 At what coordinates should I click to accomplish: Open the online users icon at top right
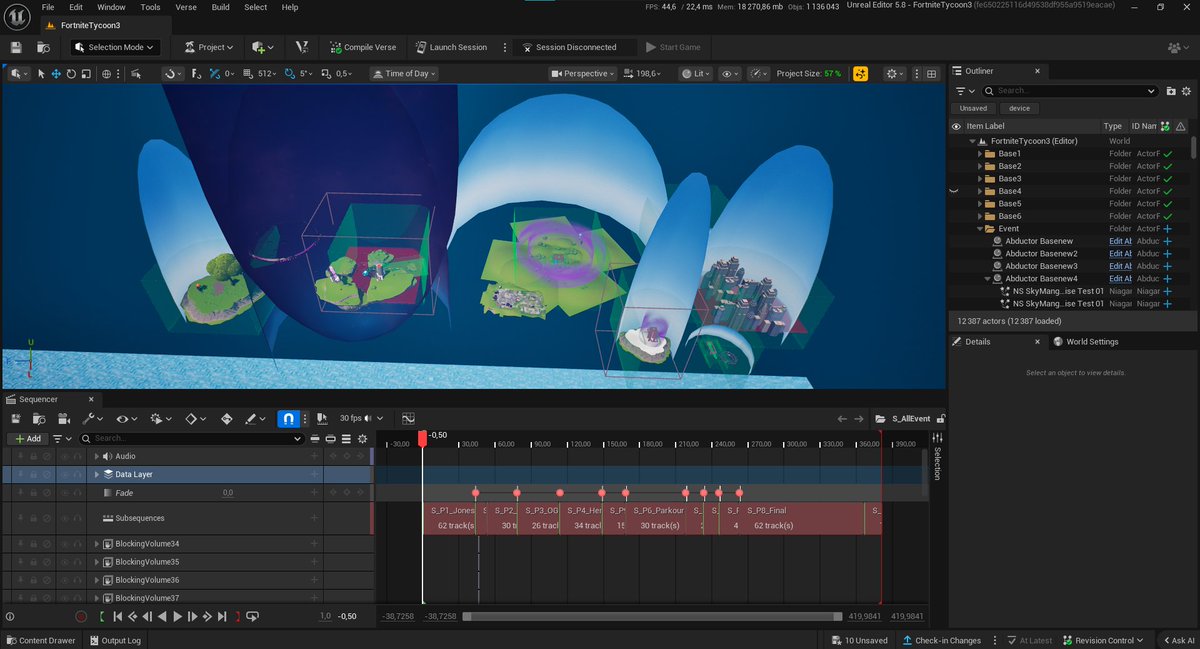click(1176, 47)
